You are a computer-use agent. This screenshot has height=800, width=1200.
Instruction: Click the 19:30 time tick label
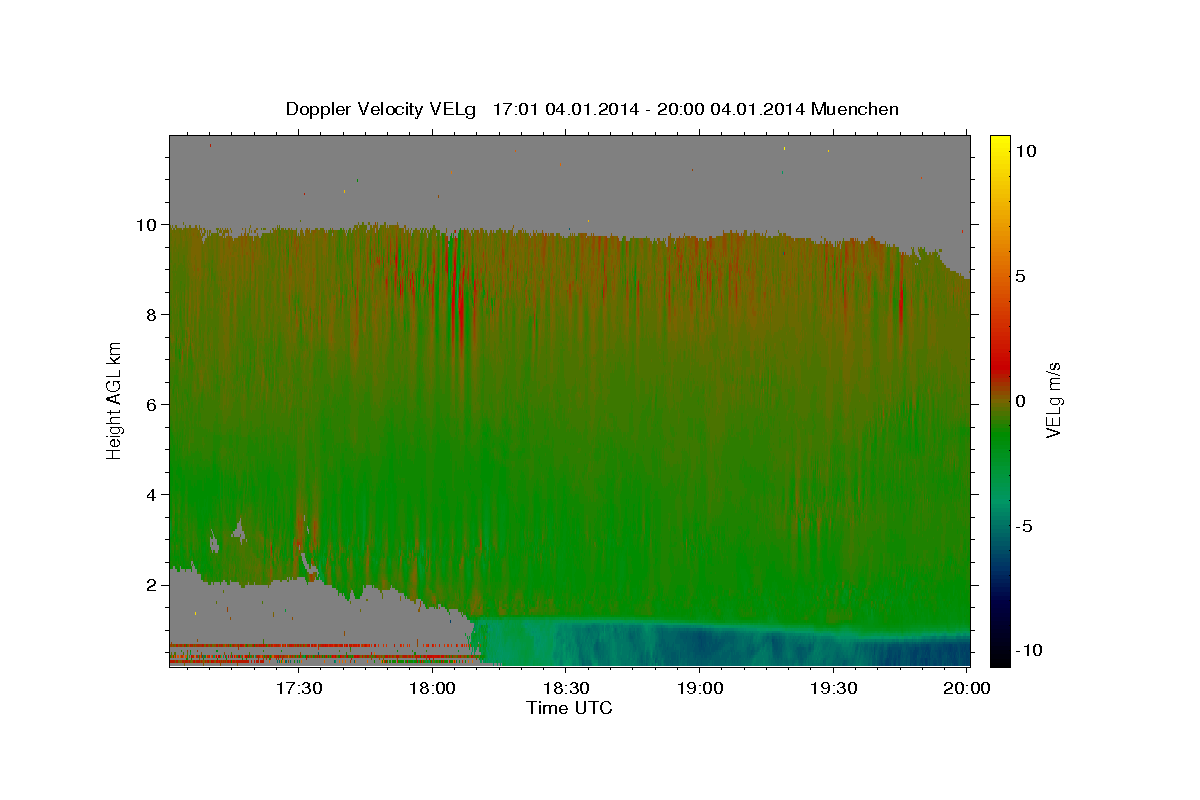tap(833, 688)
